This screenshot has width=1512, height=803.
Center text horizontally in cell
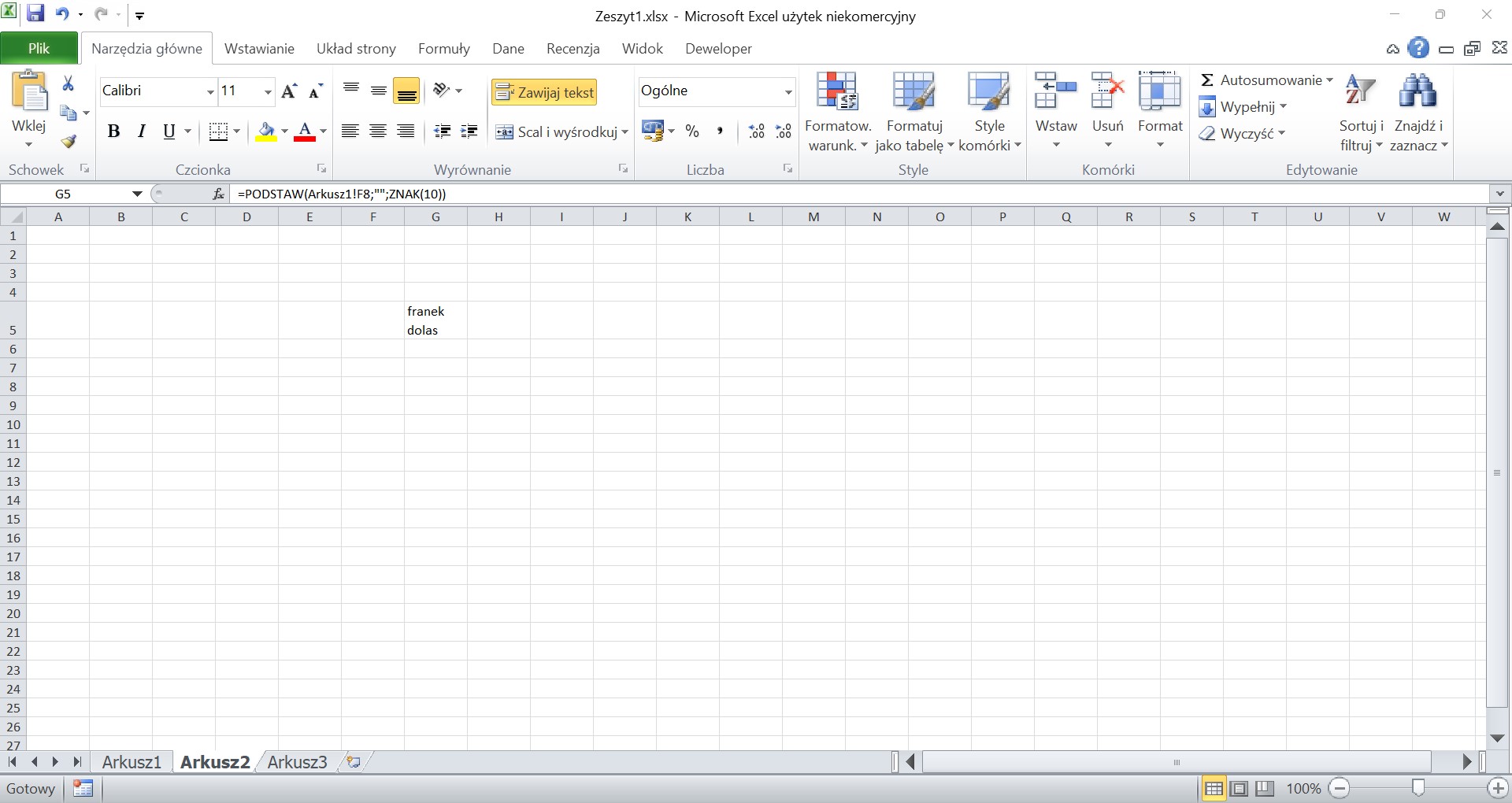click(x=378, y=131)
